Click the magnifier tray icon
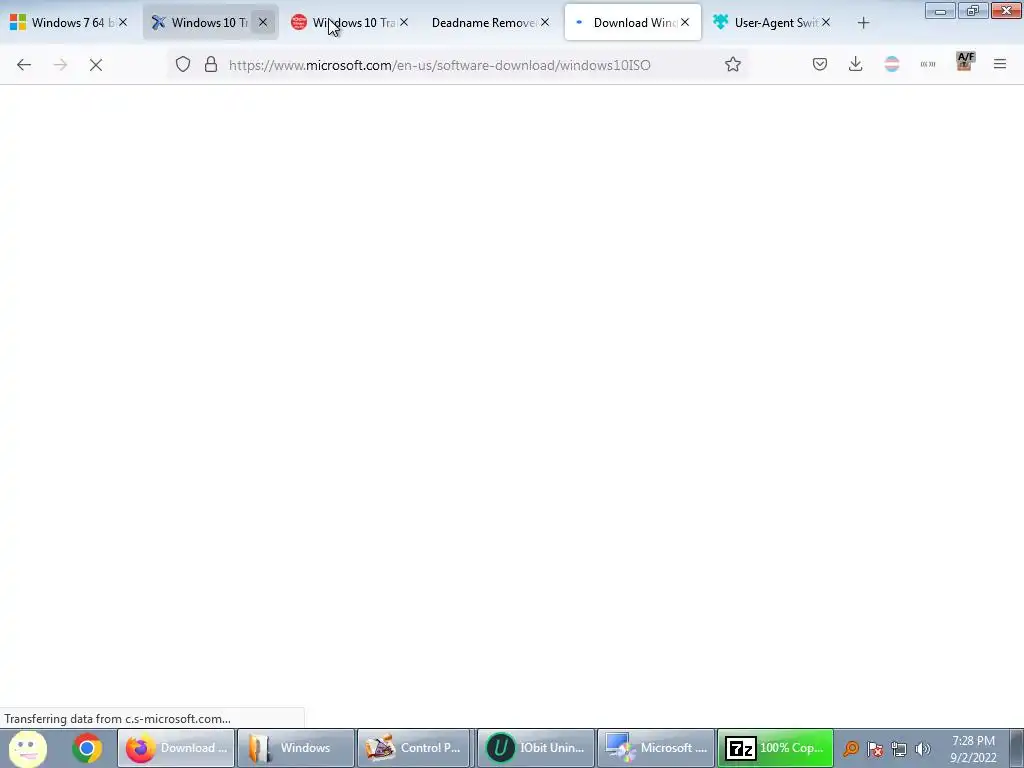This screenshot has width=1024, height=768. [851, 748]
